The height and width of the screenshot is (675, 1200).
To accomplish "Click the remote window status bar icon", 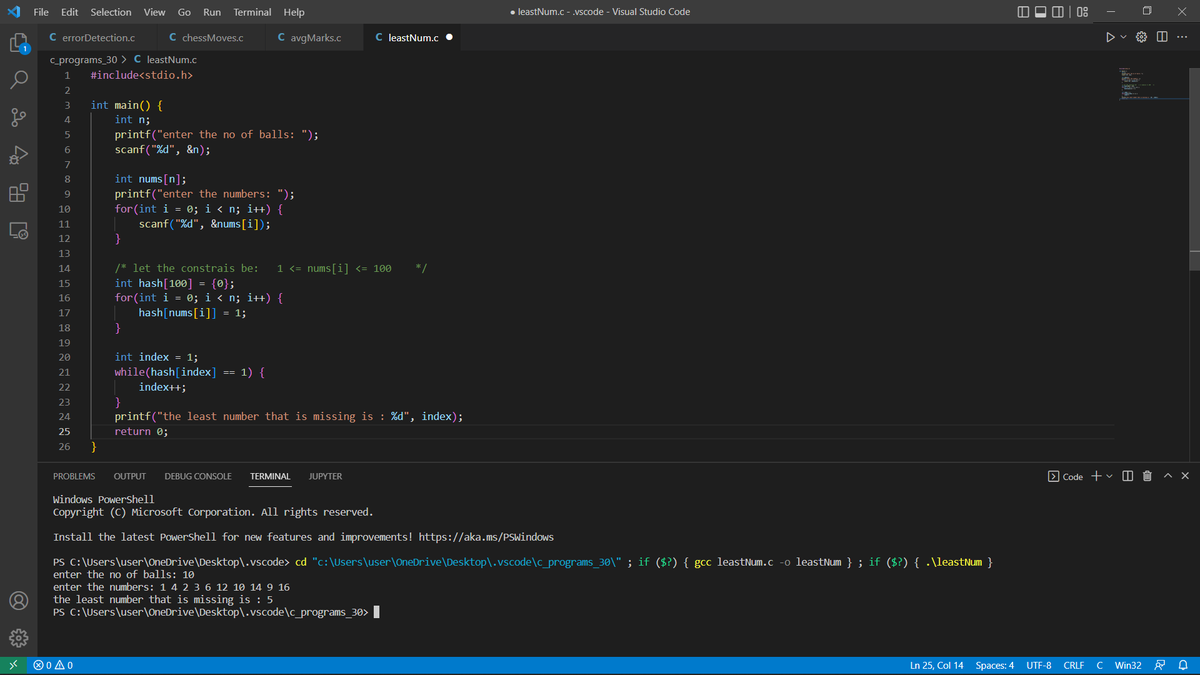I will click(x=11, y=665).
